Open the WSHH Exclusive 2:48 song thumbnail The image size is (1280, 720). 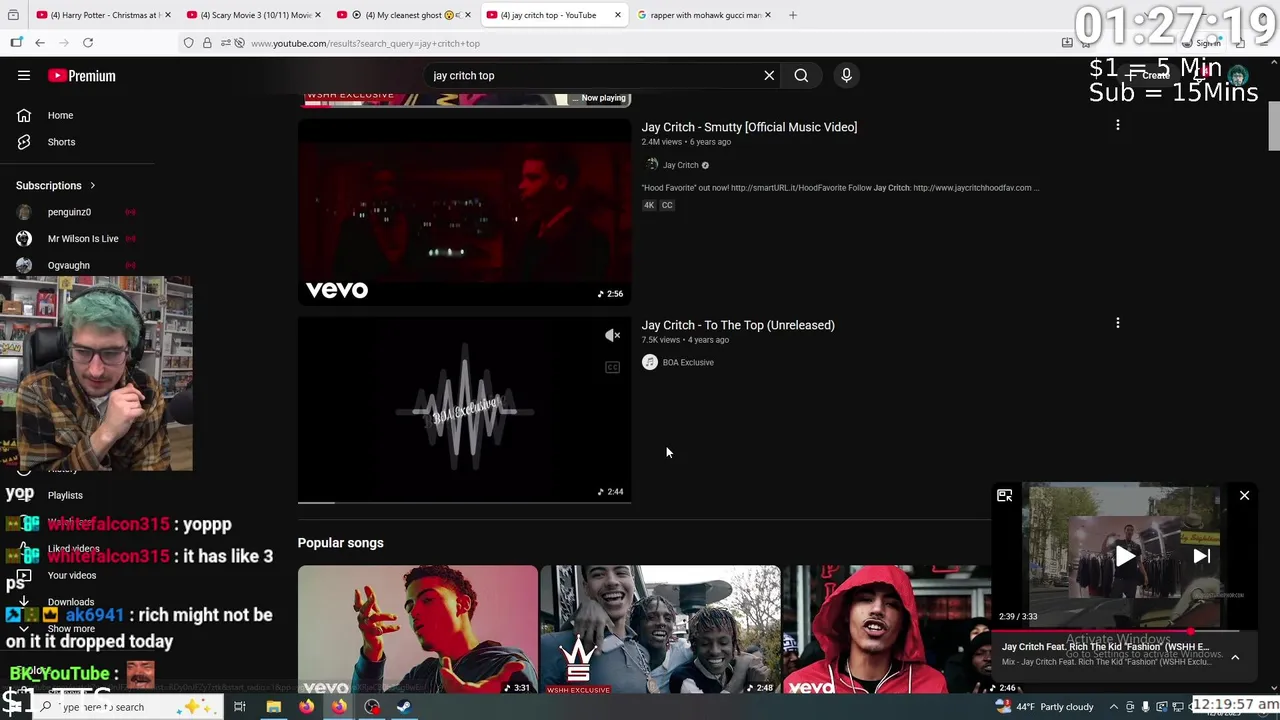[x=660, y=630]
